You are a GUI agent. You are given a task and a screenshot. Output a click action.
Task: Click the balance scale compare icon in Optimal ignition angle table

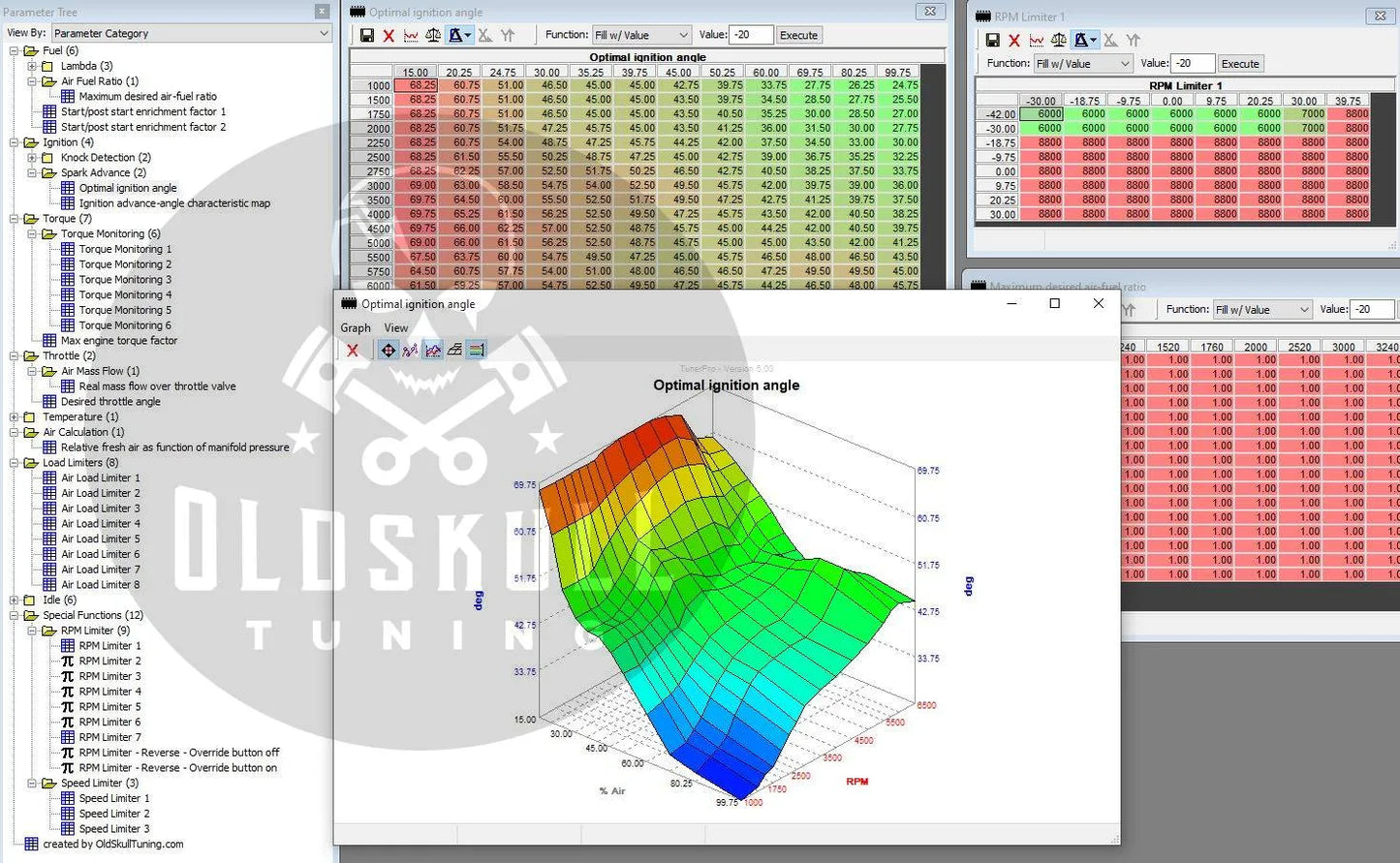click(433, 36)
